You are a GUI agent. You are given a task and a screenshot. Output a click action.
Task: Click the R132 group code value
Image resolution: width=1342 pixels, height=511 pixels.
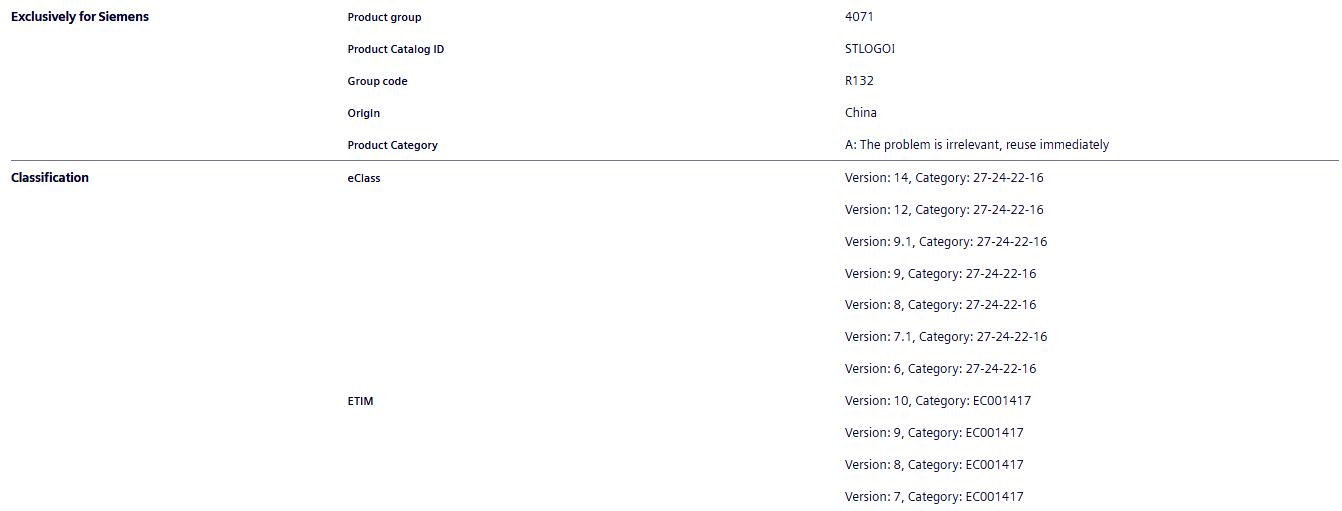[859, 81]
